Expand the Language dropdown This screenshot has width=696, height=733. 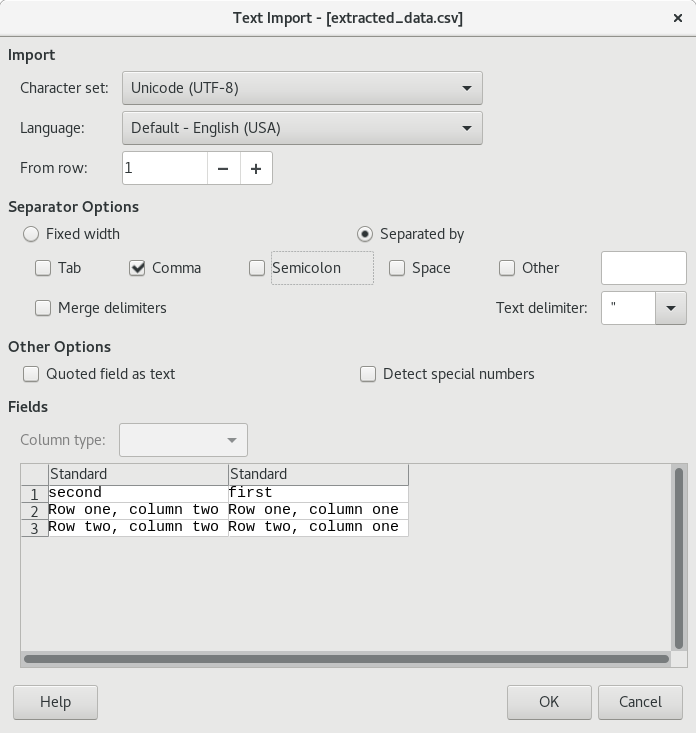[x=302, y=128]
